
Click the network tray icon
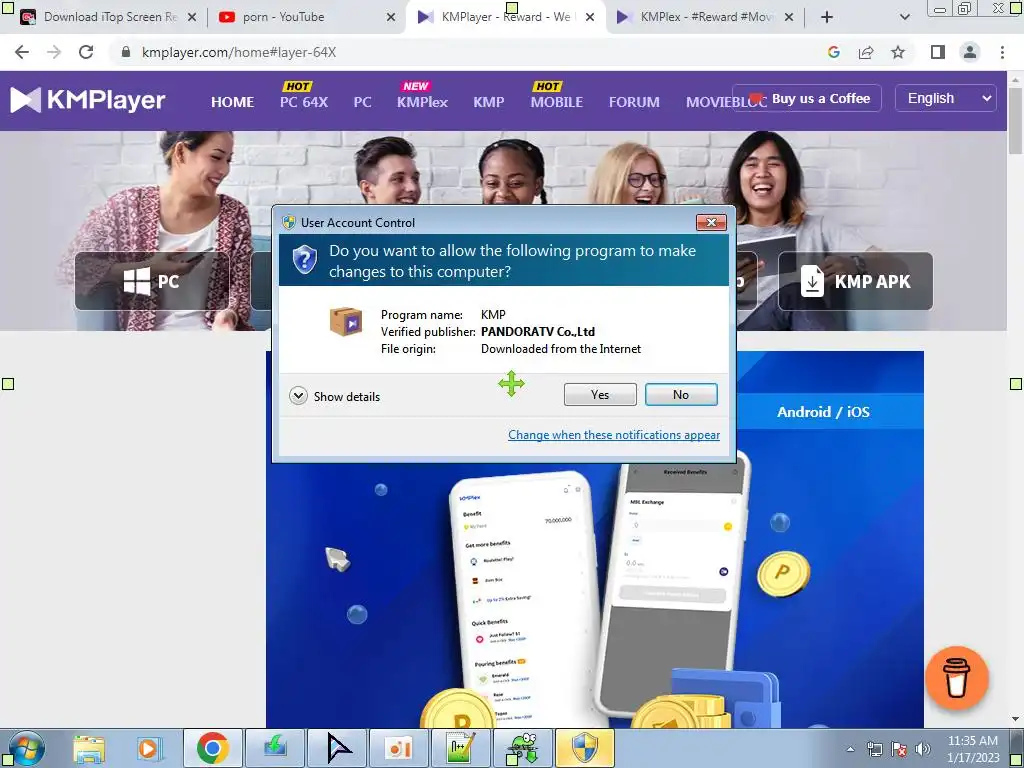pos(874,749)
